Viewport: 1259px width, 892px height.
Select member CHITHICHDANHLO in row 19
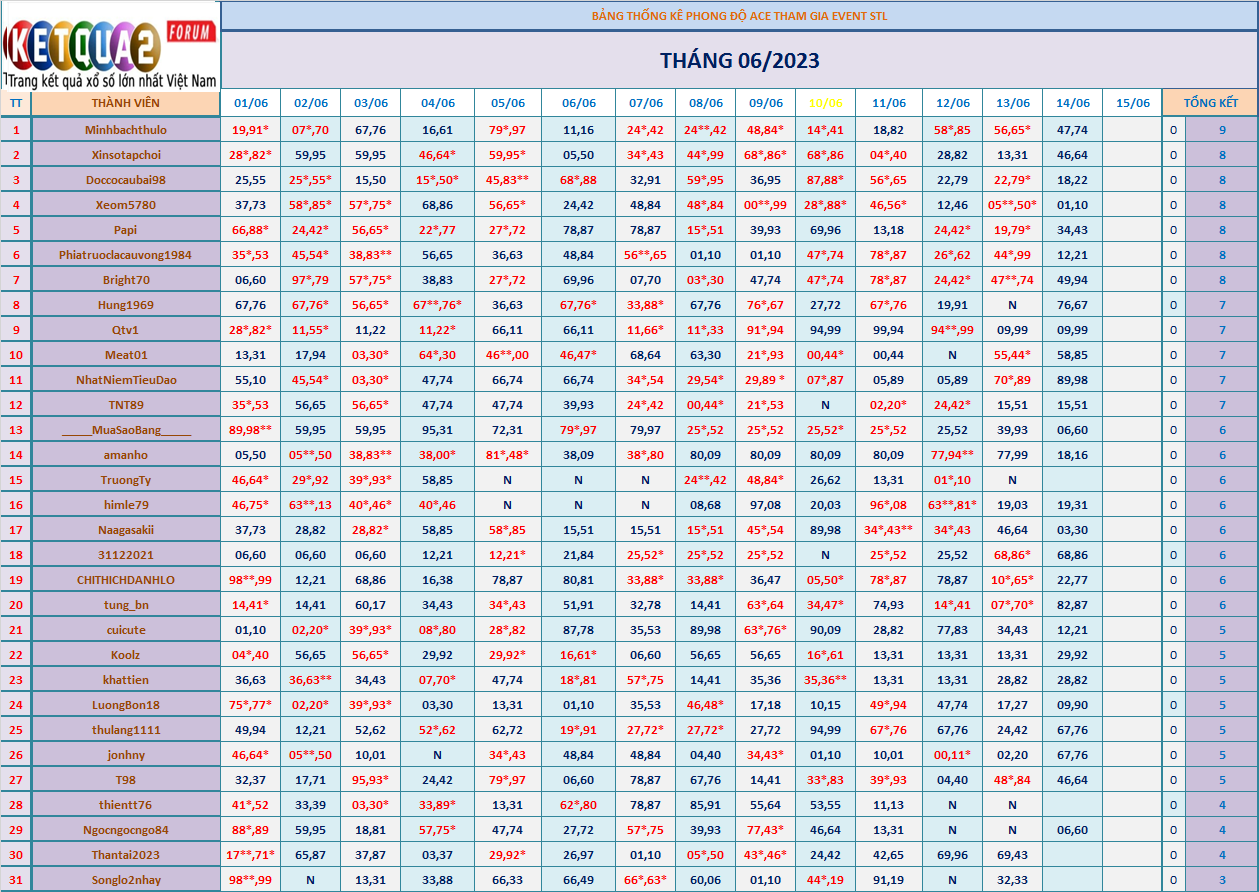coord(125,580)
